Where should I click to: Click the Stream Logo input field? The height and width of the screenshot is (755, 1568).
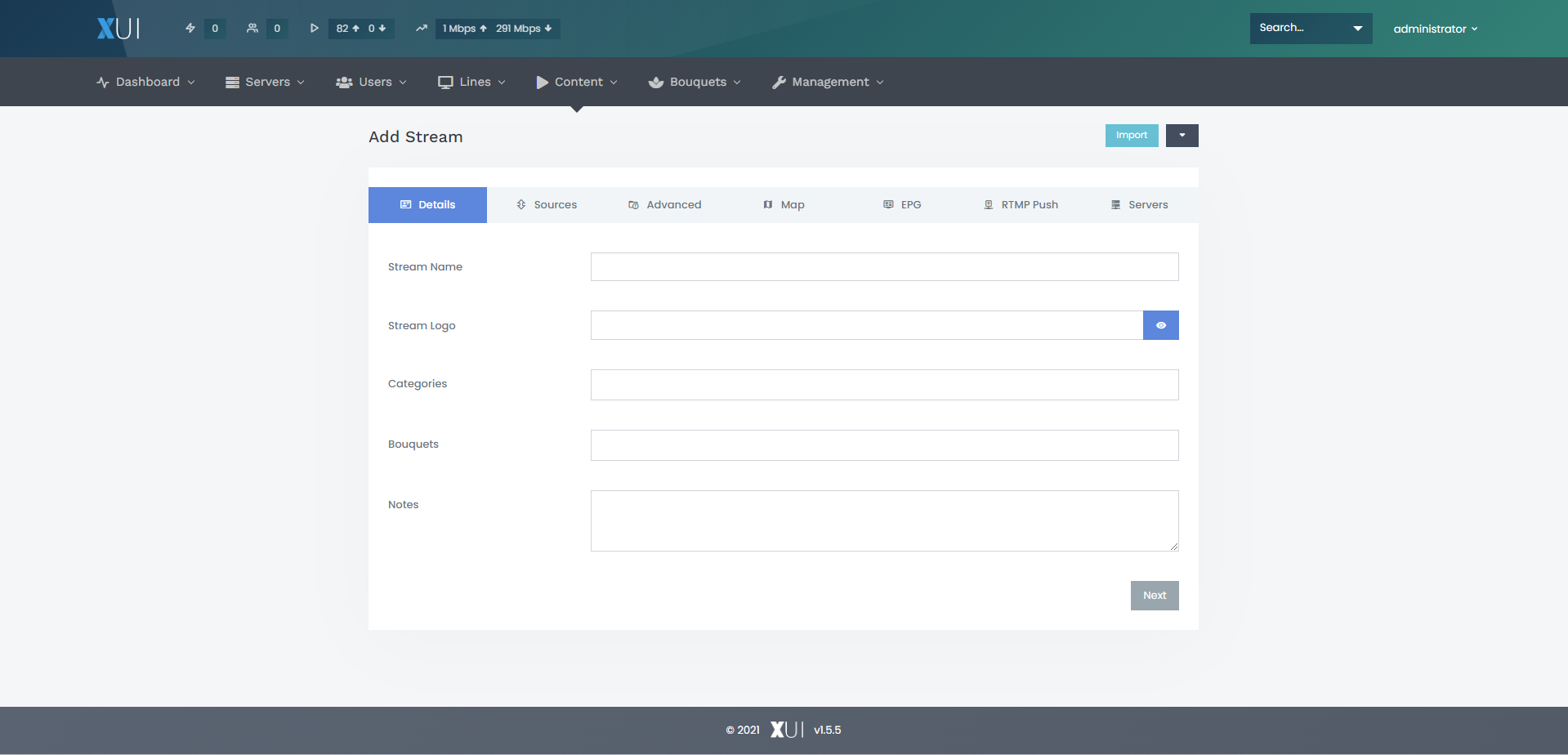point(866,325)
